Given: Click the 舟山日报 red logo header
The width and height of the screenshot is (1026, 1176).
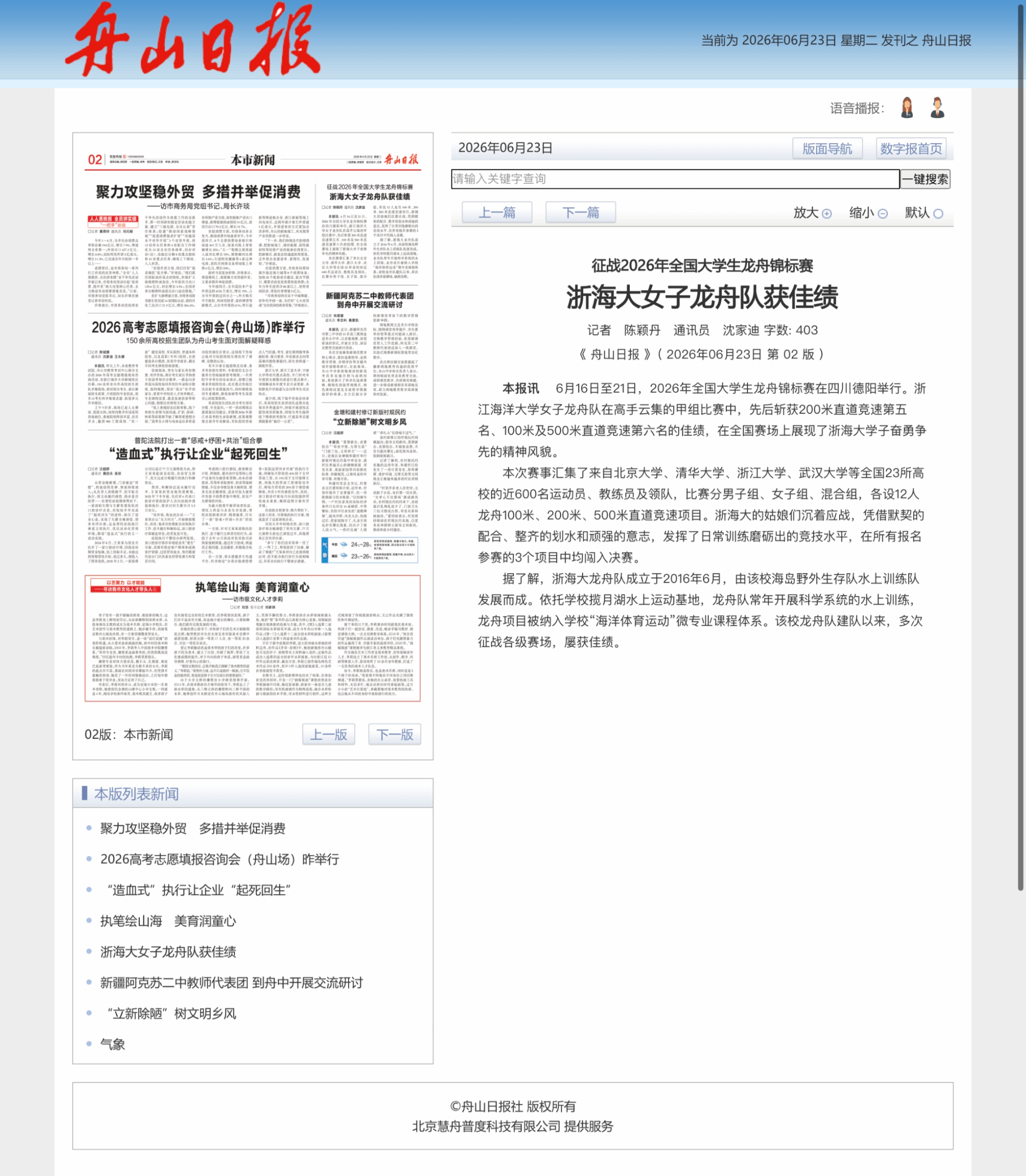Looking at the screenshot, I should (192, 39).
